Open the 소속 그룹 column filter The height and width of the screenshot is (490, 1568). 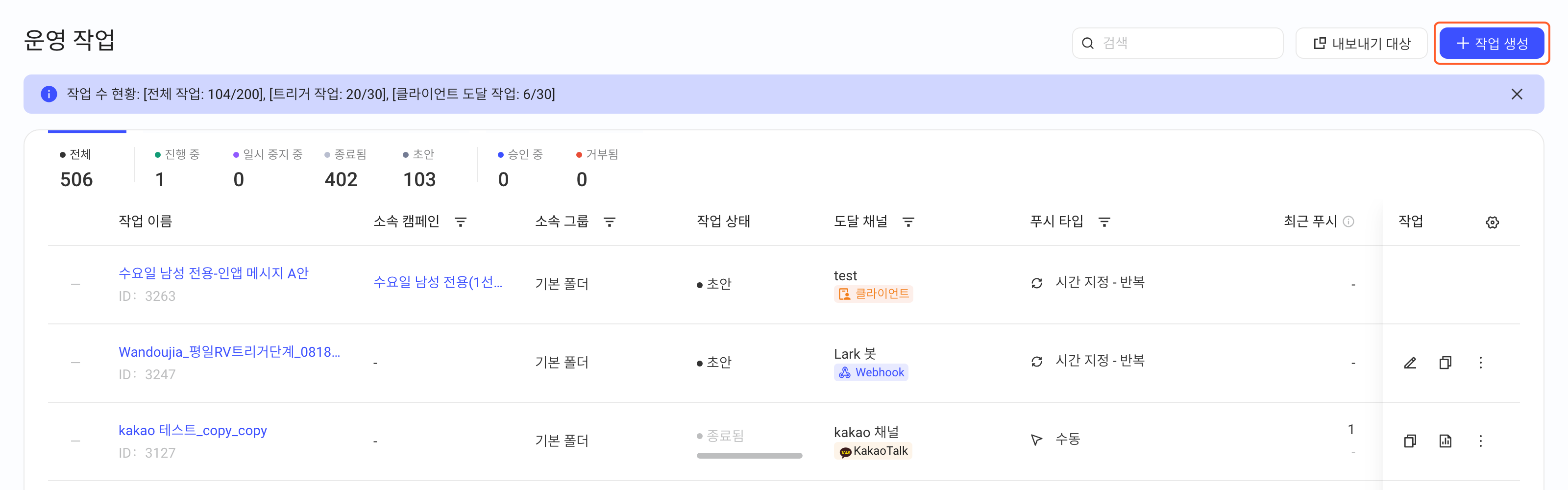(x=609, y=222)
